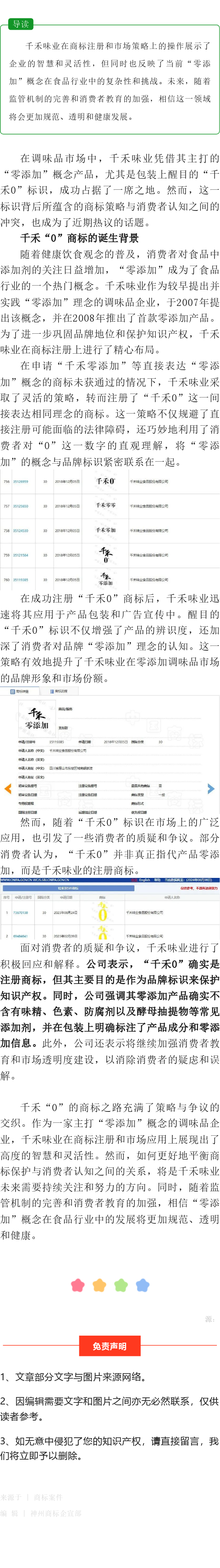The height and width of the screenshot is (1568, 220).
Task: Open application number 35121564 link
Action: [21, 555]
